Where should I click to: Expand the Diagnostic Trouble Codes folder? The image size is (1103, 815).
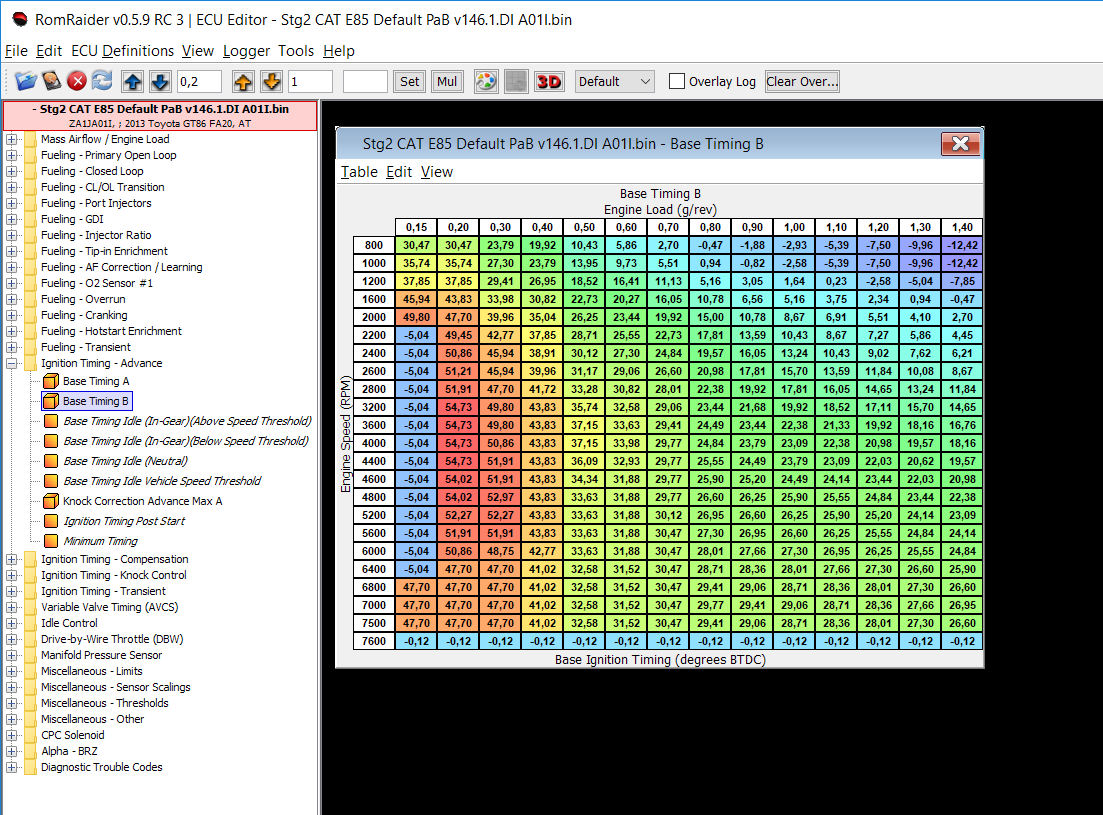click(12, 767)
